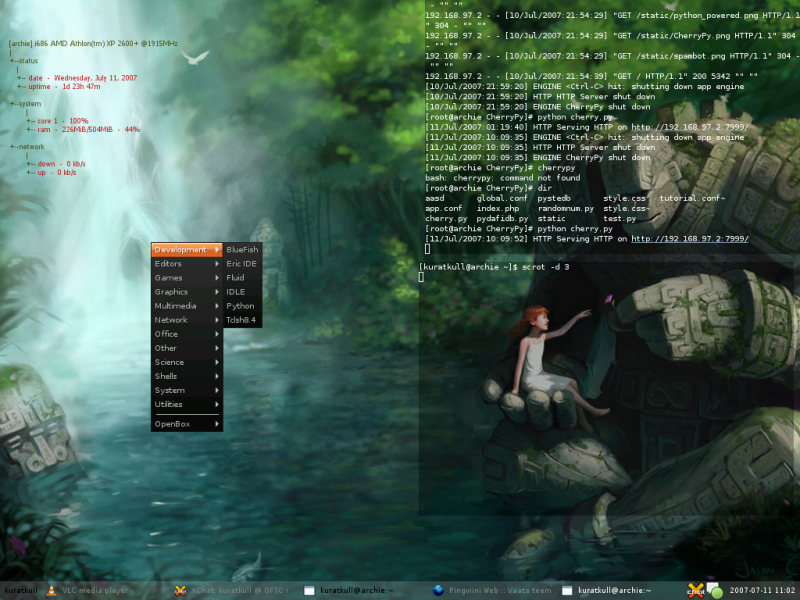
Task: Expand the Network submenu arrow
Action: click(217, 320)
